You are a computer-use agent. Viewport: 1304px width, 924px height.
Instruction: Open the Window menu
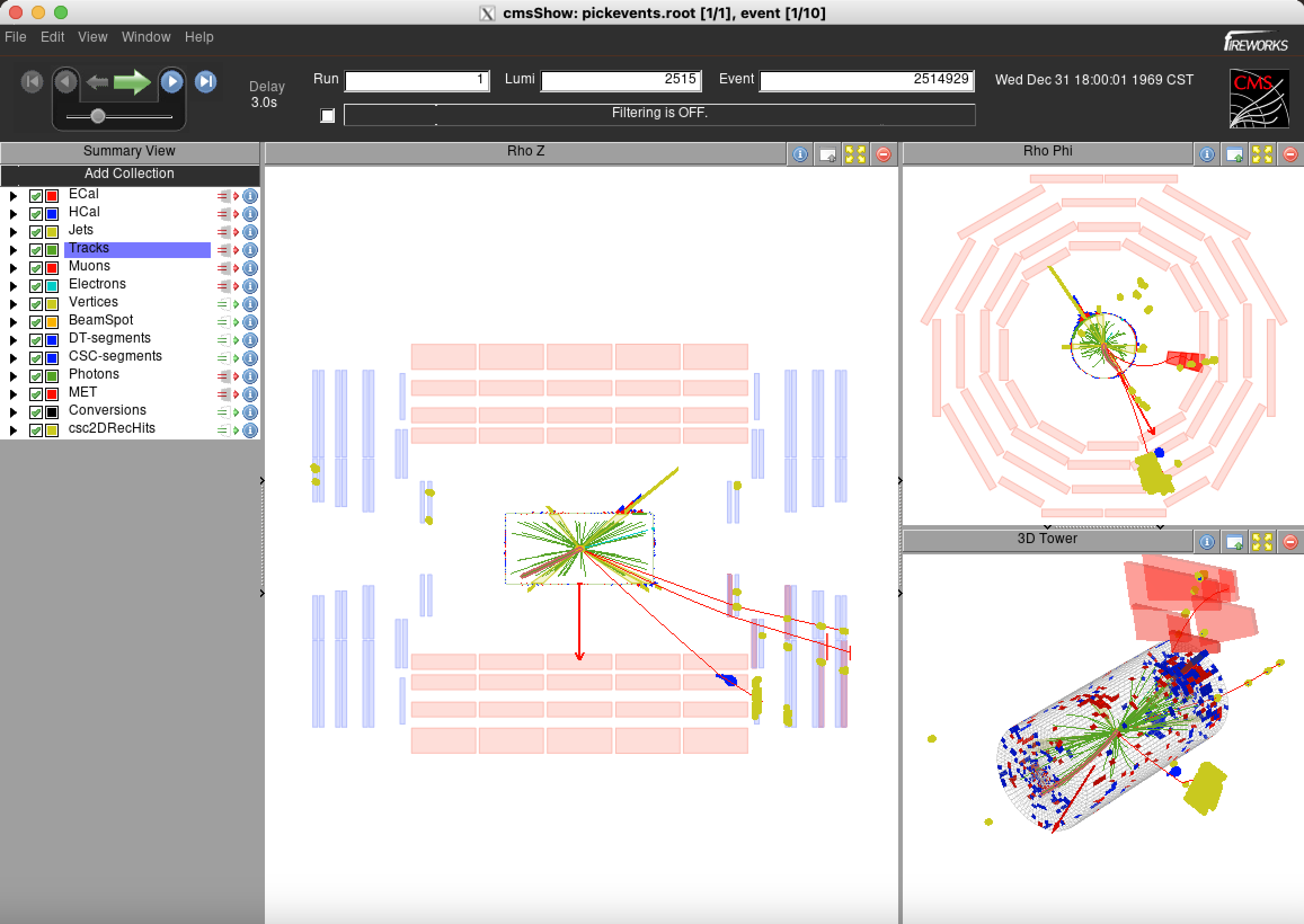coord(145,37)
